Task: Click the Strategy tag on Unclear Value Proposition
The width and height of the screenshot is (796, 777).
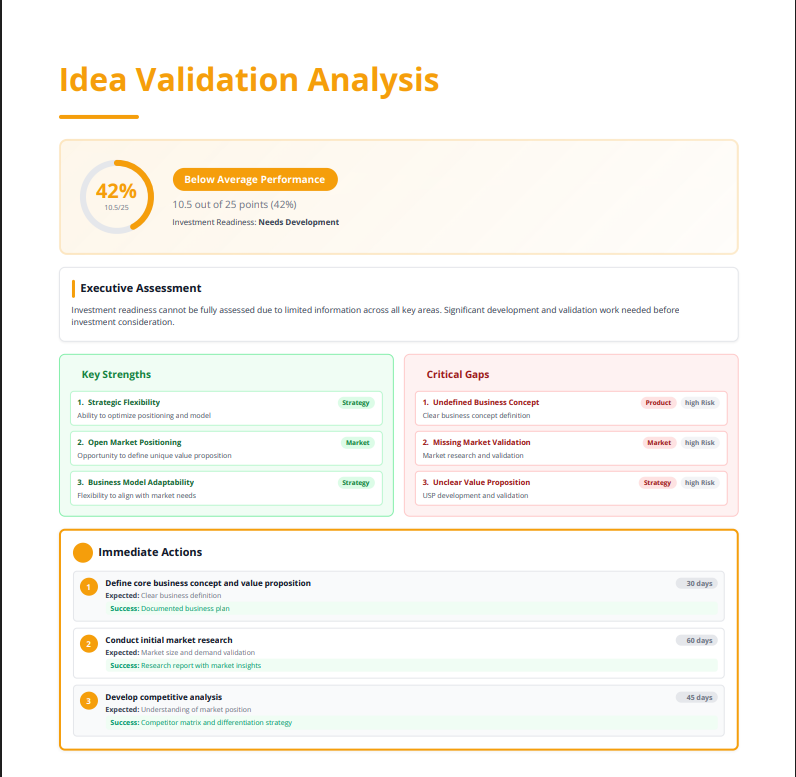Action: coord(657,482)
